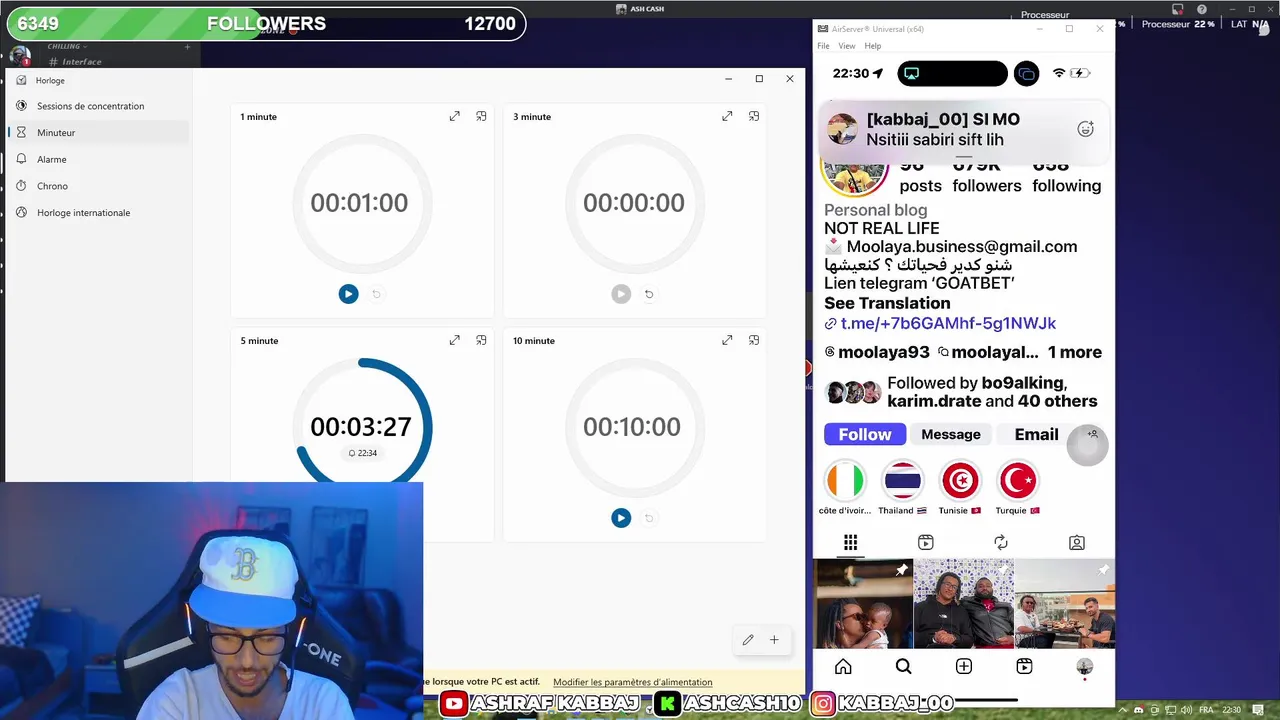
Task: Click the FRA language indicator in taskbar
Action: 1206,709
